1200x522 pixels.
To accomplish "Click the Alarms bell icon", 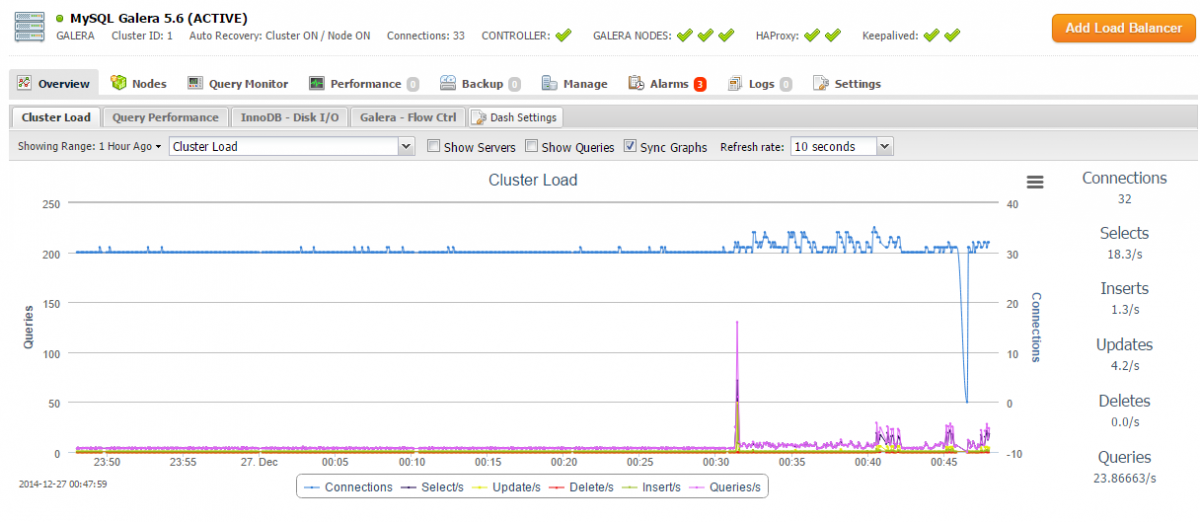I will [x=636, y=84].
